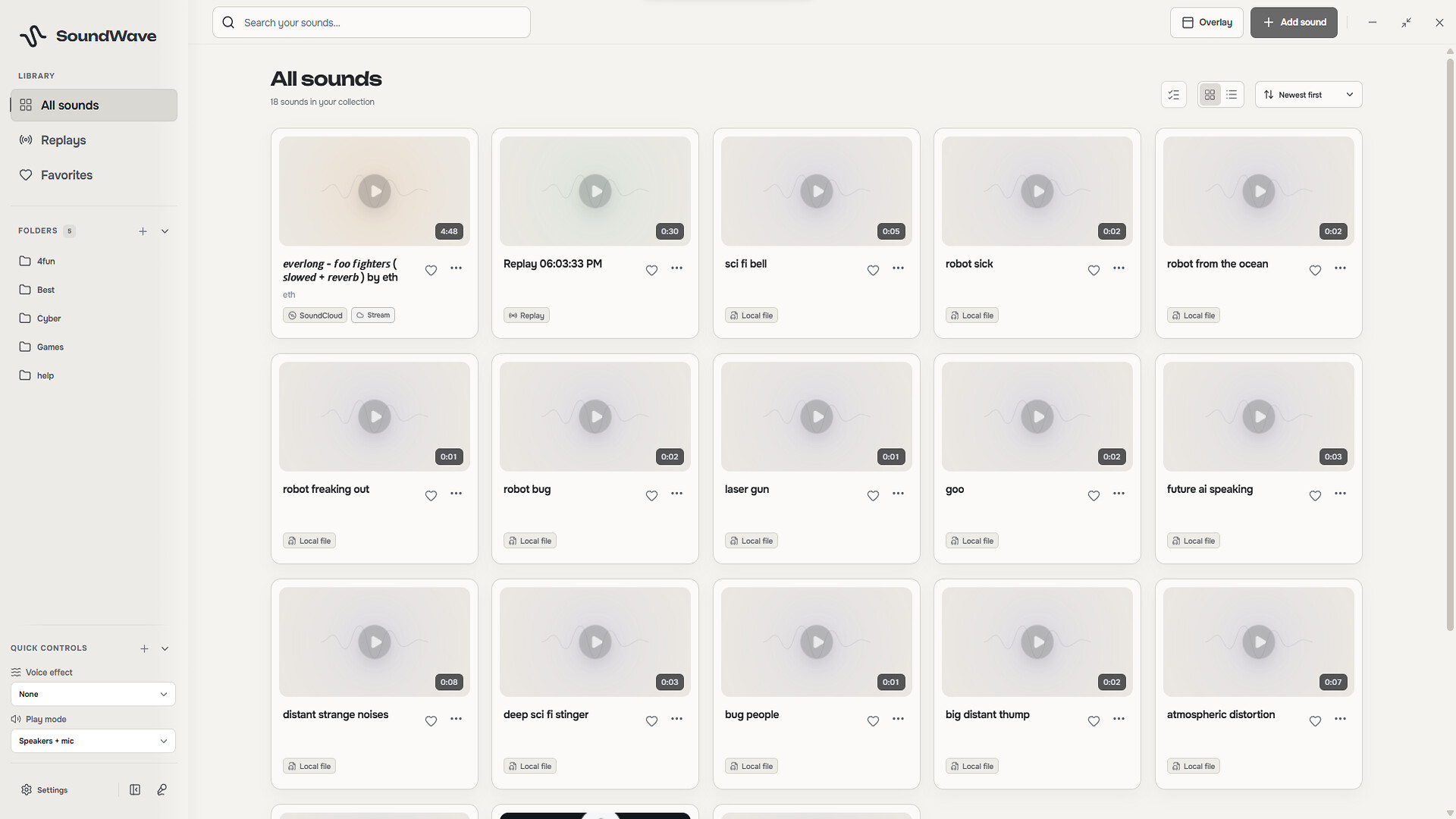Favorite the bug people sound
This screenshot has height=819, width=1456.
[x=873, y=721]
